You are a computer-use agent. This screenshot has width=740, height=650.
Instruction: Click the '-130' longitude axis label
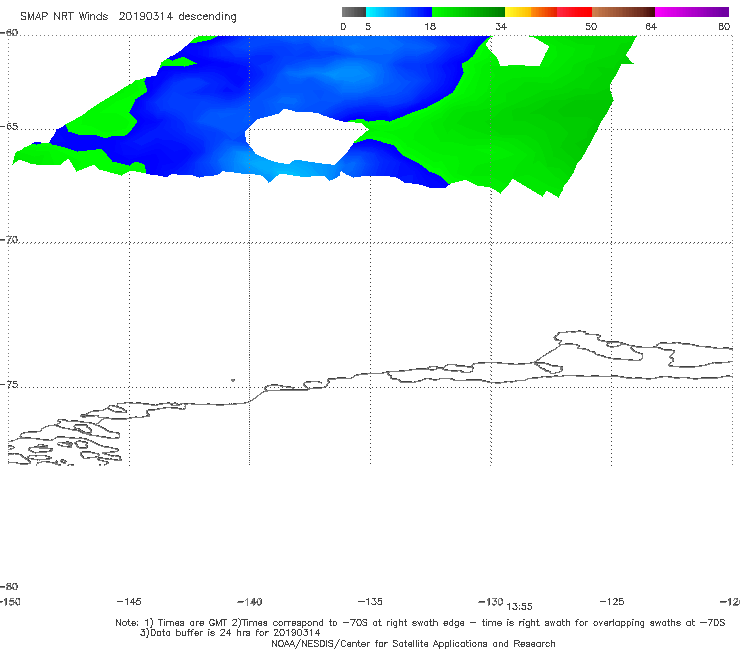(x=491, y=602)
